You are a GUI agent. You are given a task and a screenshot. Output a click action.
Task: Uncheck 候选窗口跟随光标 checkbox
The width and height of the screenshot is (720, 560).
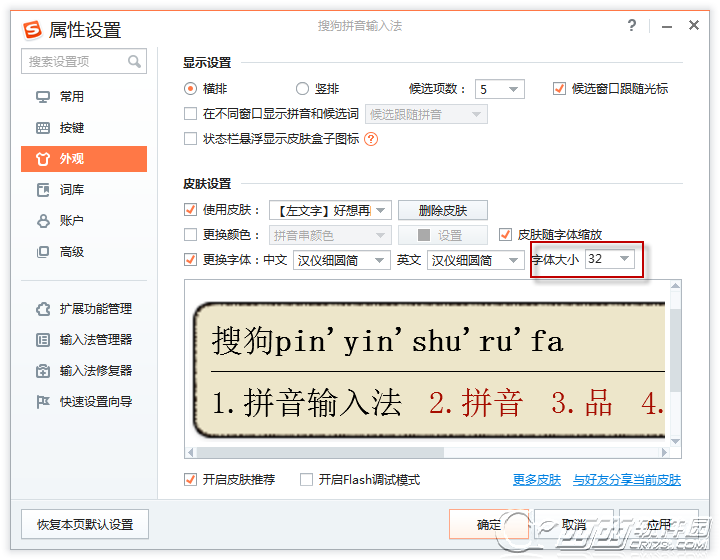coord(560,89)
